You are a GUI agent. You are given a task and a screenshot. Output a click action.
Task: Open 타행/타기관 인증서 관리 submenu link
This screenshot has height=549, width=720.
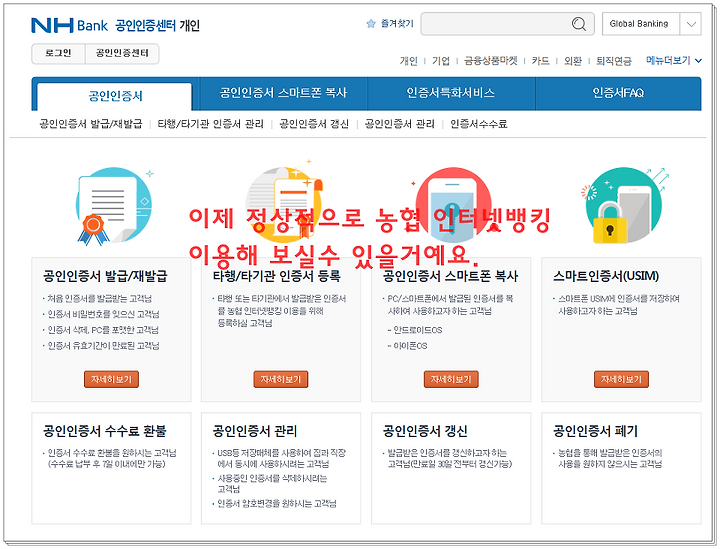click(x=211, y=123)
